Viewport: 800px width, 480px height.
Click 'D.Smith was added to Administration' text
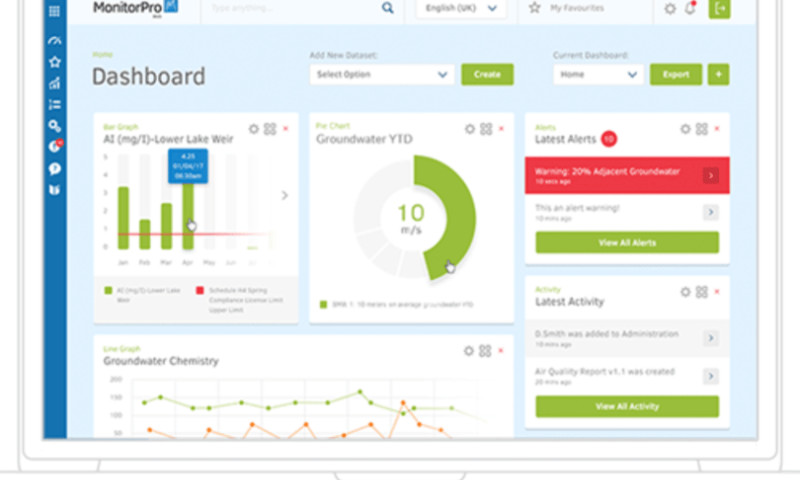pyautogui.click(x=607, y=334)
